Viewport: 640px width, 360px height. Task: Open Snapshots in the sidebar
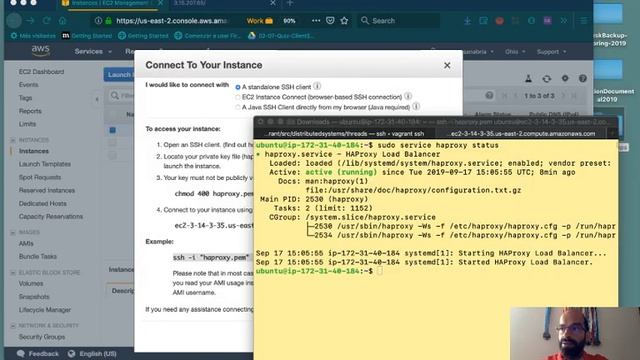tap(34, 297)
